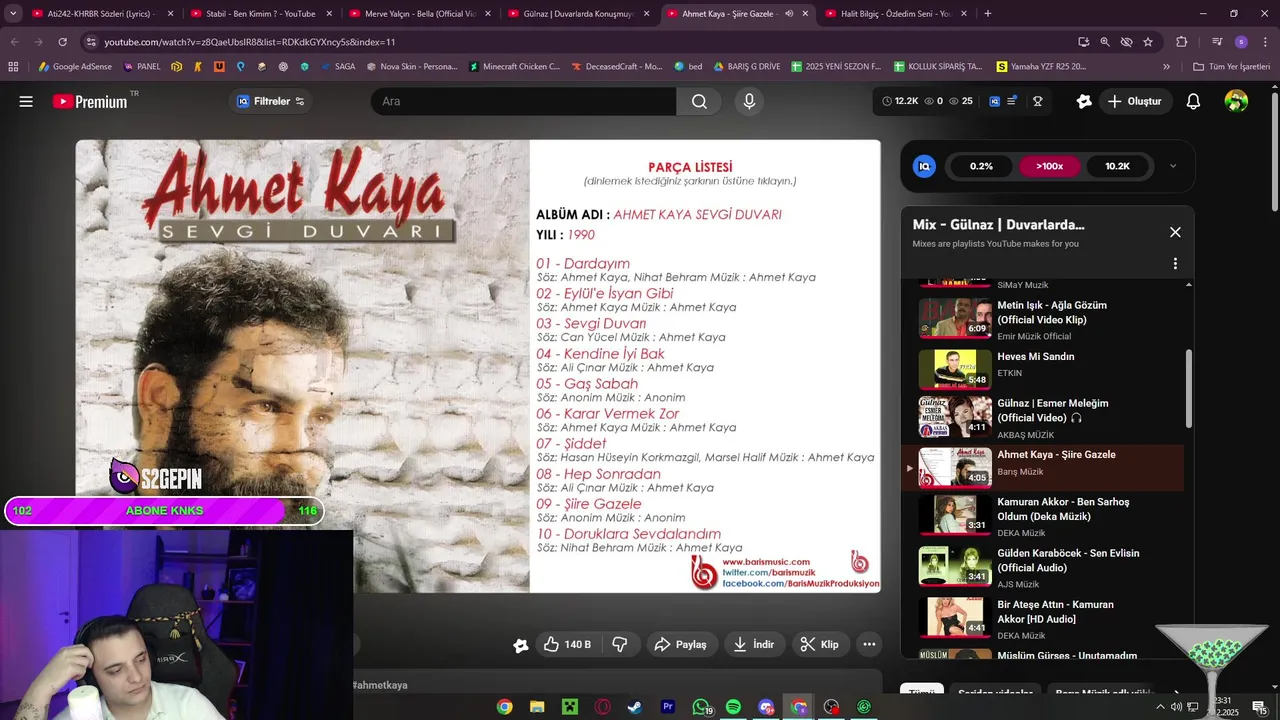1280x720 pixels.
Task: Open WhatsApp from the taskbar
Action: [701, 707]
